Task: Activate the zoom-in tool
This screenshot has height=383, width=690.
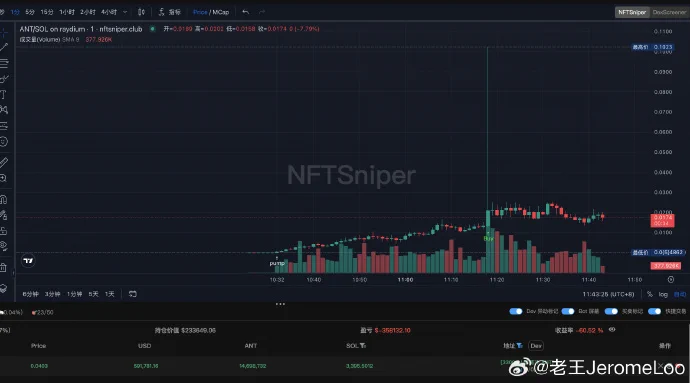Action: pyautogui.click(x=4, y=178)
